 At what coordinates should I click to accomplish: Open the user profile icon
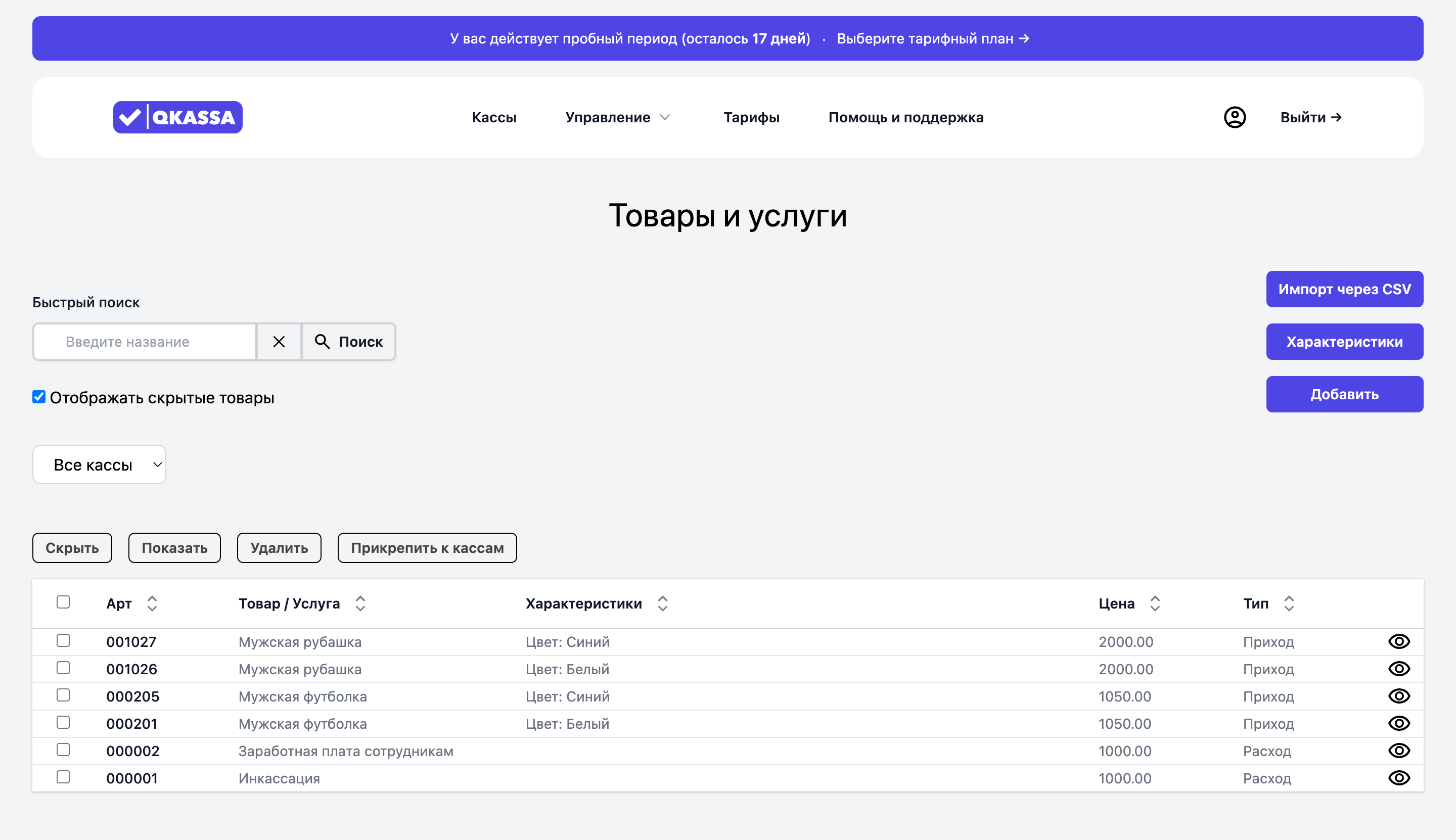(1235, 117)
